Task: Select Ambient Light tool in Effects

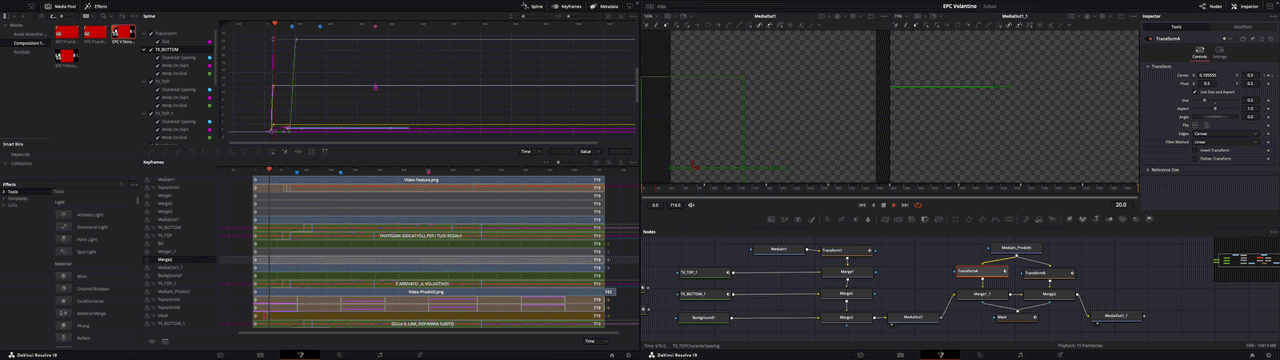Action: pyautogui.click(x=90, y=215)
